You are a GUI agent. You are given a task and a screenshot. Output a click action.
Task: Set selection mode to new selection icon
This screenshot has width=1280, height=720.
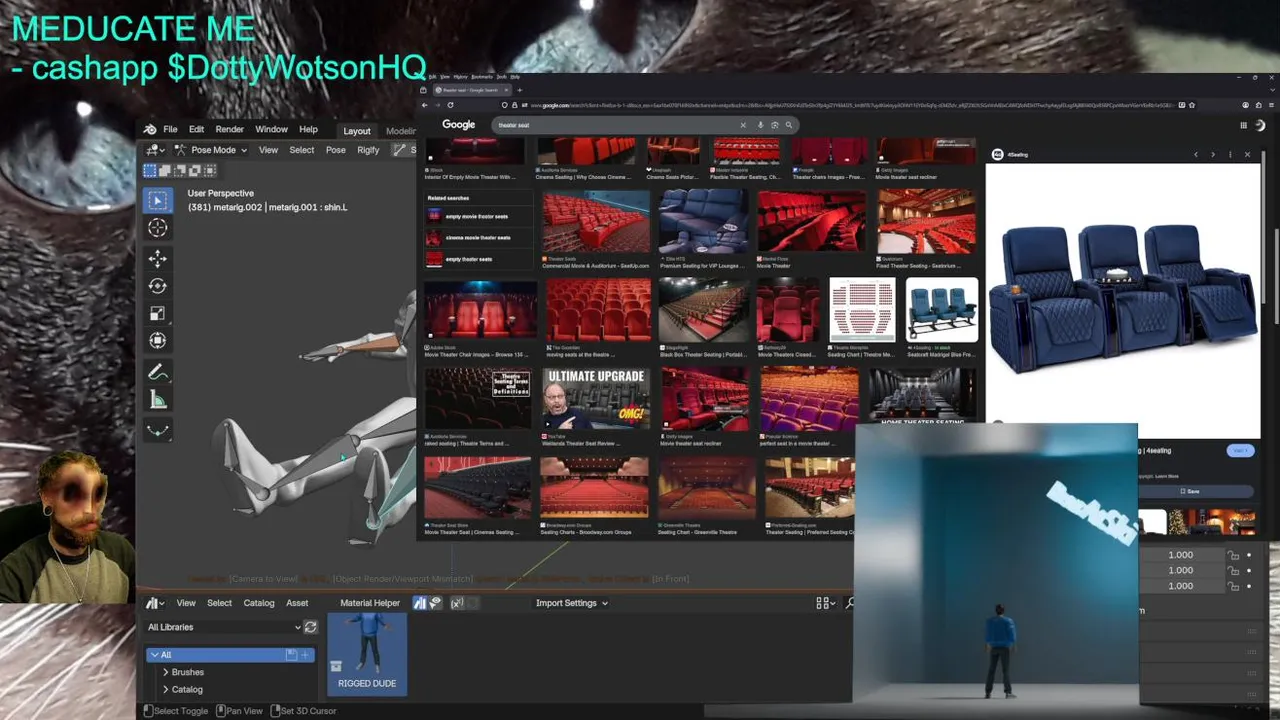(151, 170)
